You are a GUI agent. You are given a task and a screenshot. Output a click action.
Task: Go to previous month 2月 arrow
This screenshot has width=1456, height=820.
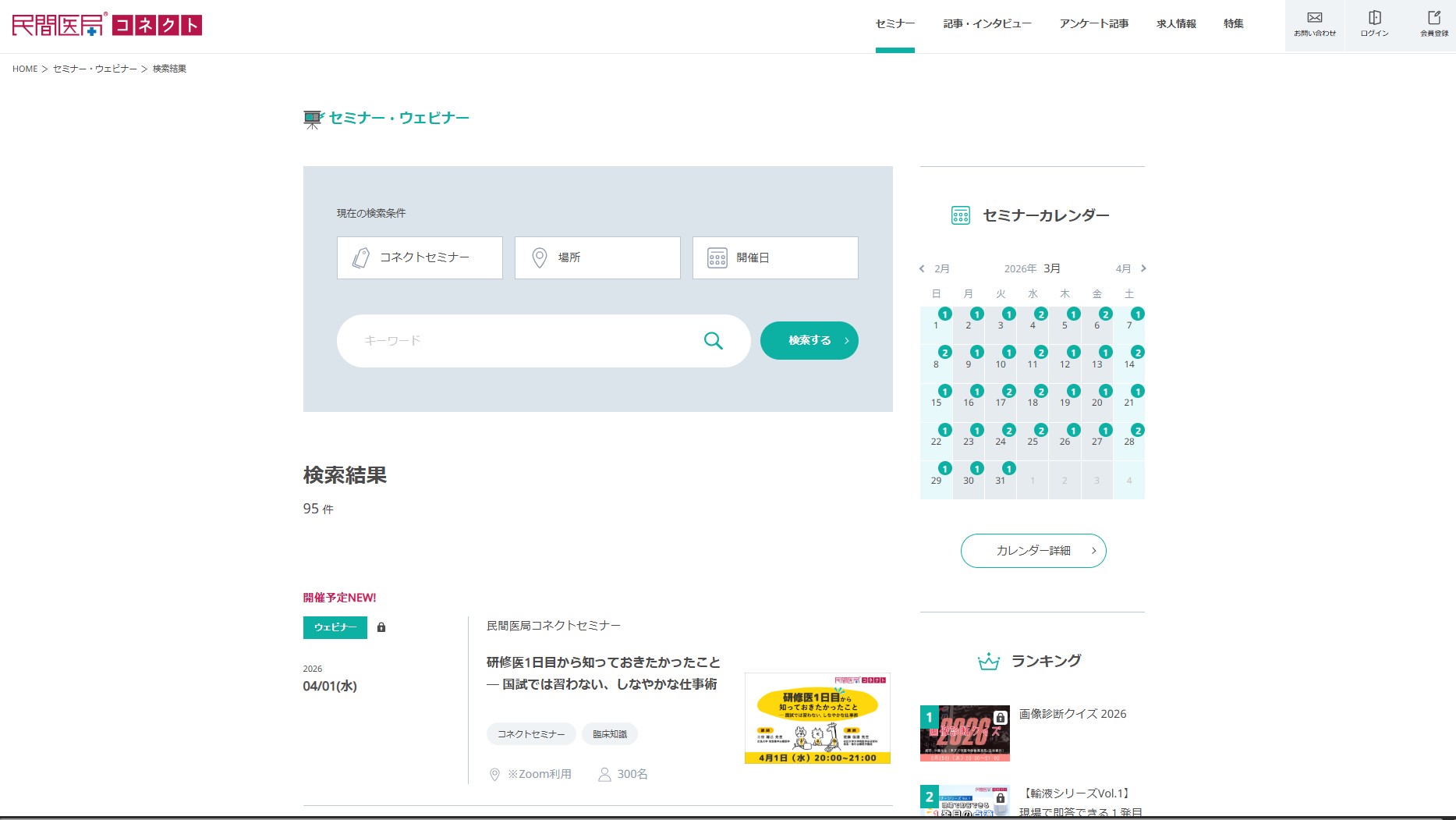(922, 269)
